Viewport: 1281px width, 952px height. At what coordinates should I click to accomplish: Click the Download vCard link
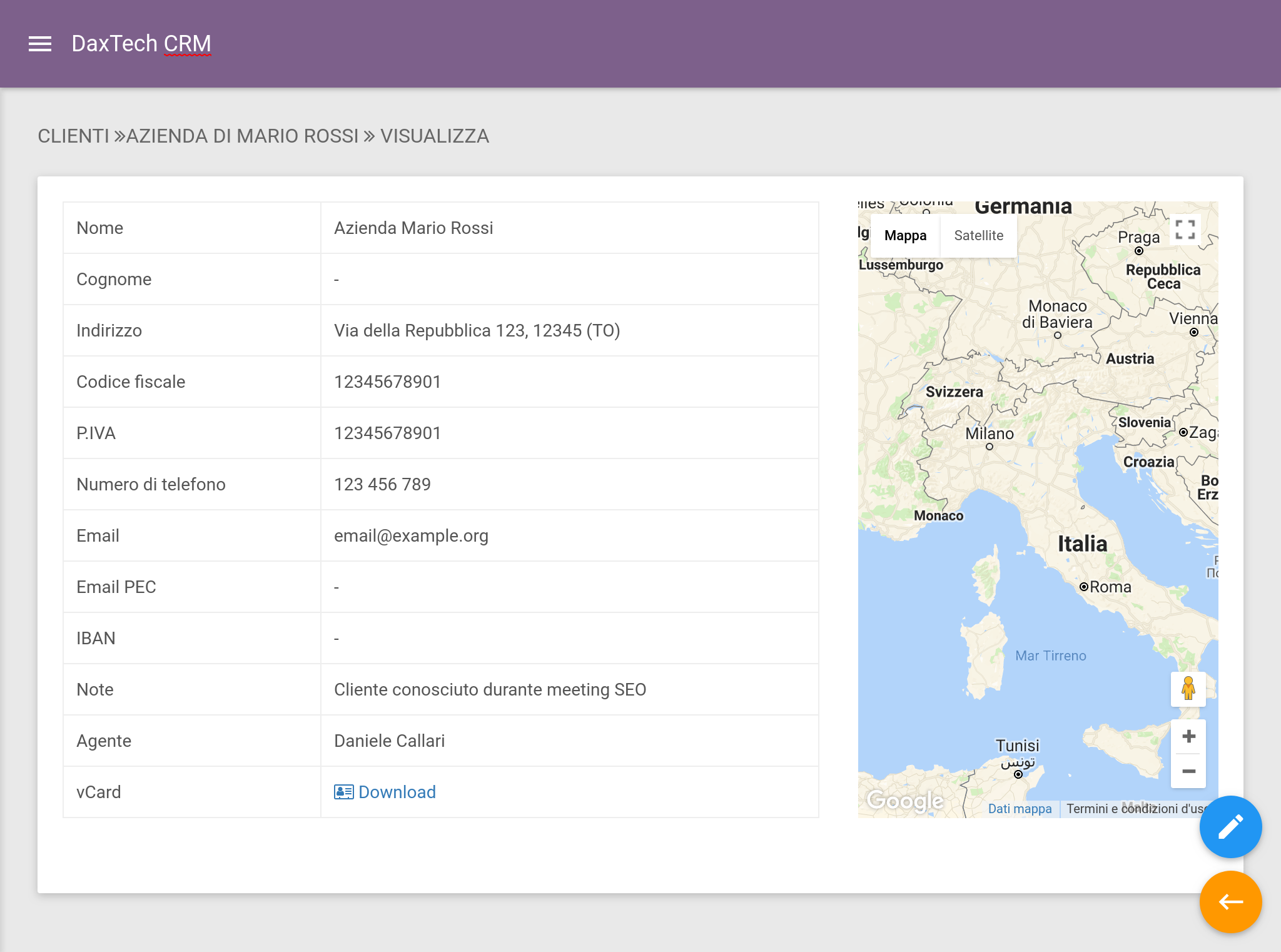(x=385, y=792)
